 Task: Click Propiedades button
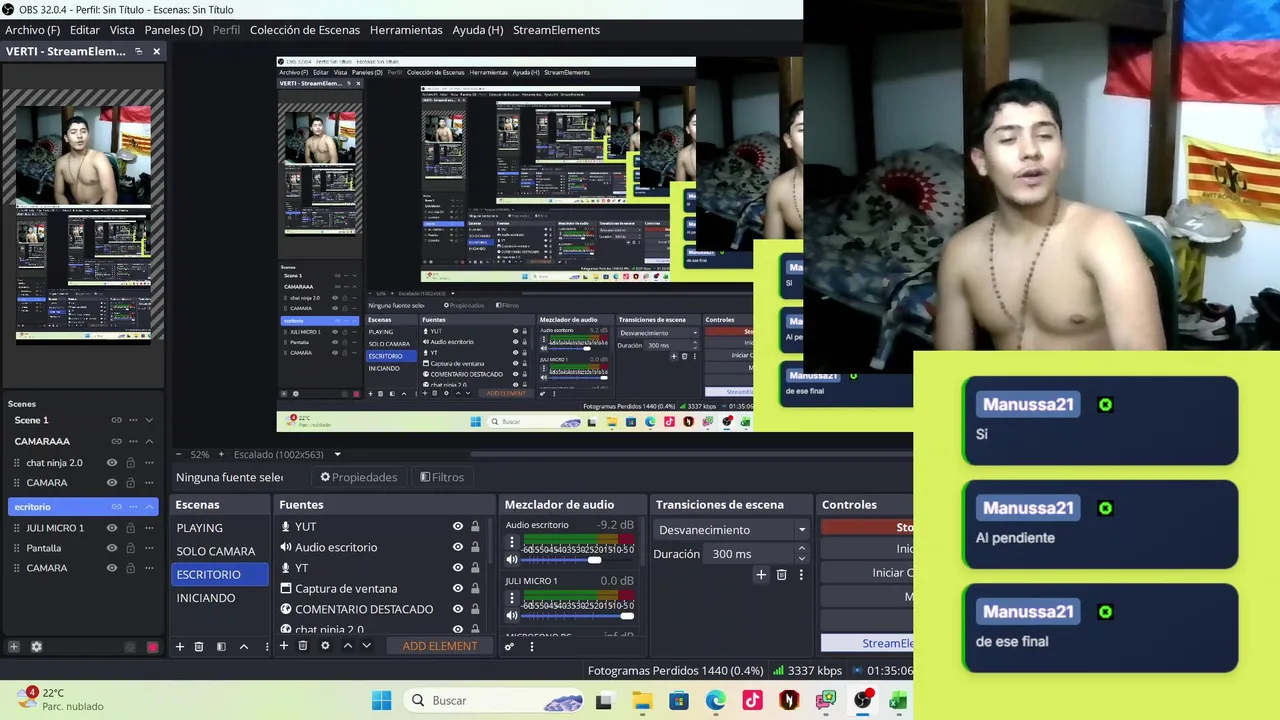(x=359, y=477)
